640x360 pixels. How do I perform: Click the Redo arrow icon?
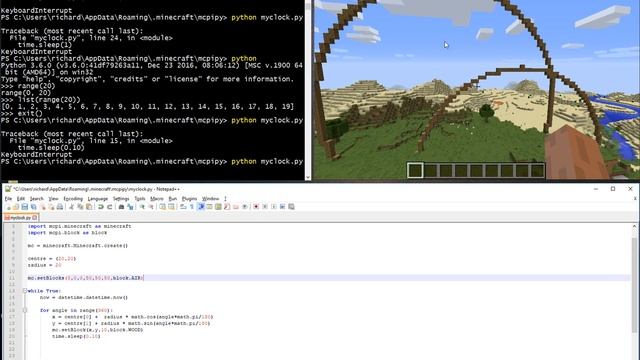(109, 207)
